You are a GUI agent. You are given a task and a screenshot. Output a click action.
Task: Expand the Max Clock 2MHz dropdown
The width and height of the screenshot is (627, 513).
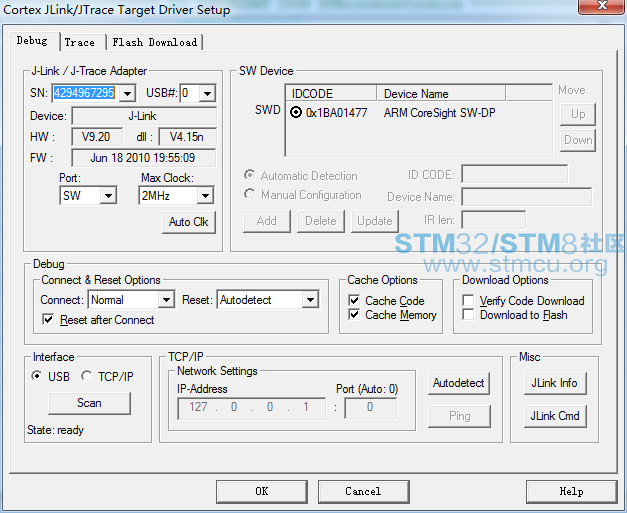(205, 196)
